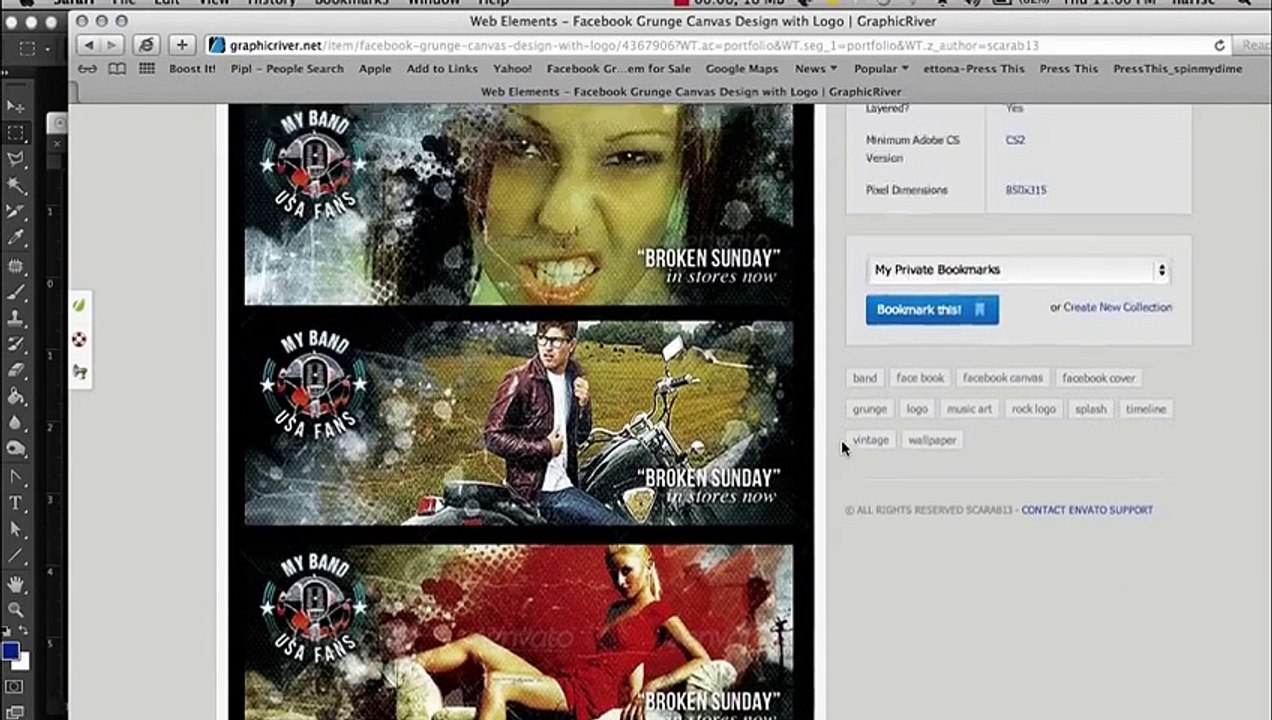Click the red lifebuoy sidebar widget icon
1272x720 pixels.
pyautogui.click(x=80, y=339)
